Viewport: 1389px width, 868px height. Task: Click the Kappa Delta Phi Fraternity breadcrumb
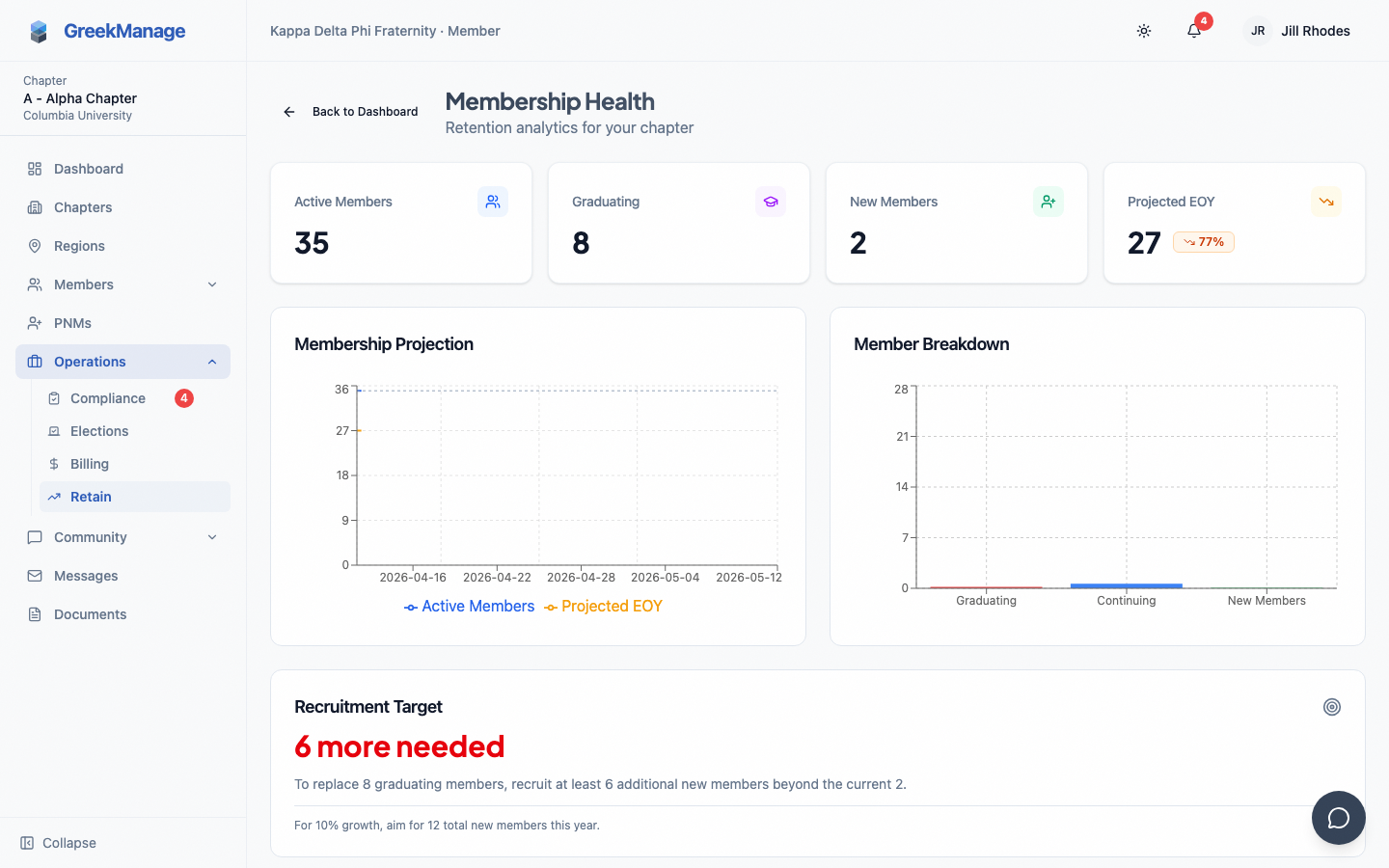pos(353,31)
